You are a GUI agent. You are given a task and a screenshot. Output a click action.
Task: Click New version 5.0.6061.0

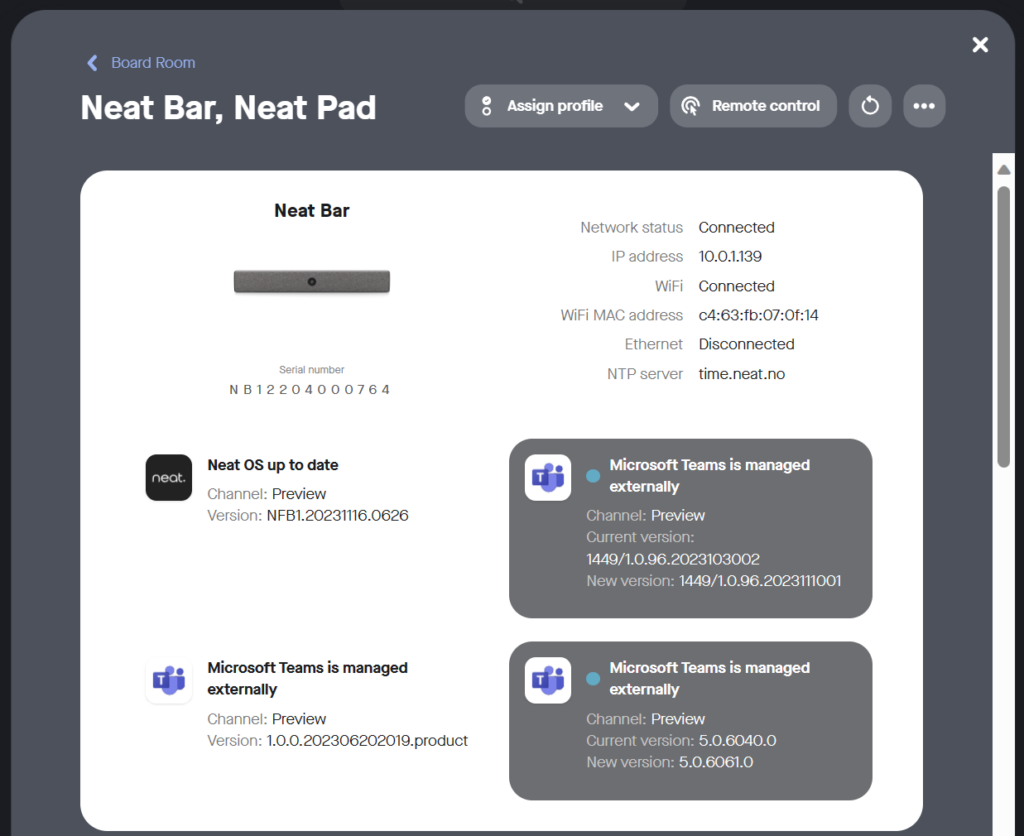[716, 762]
